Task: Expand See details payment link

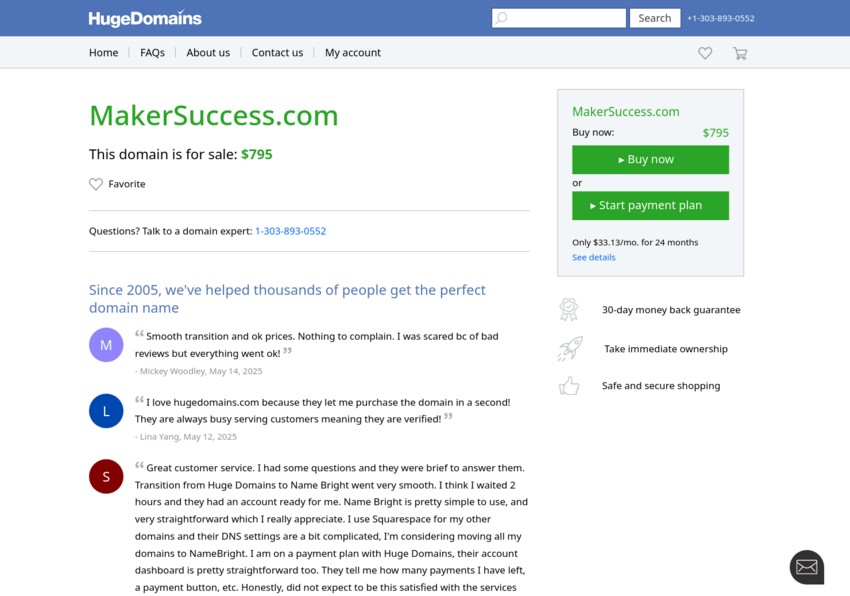Action: [x=594, y=257]
